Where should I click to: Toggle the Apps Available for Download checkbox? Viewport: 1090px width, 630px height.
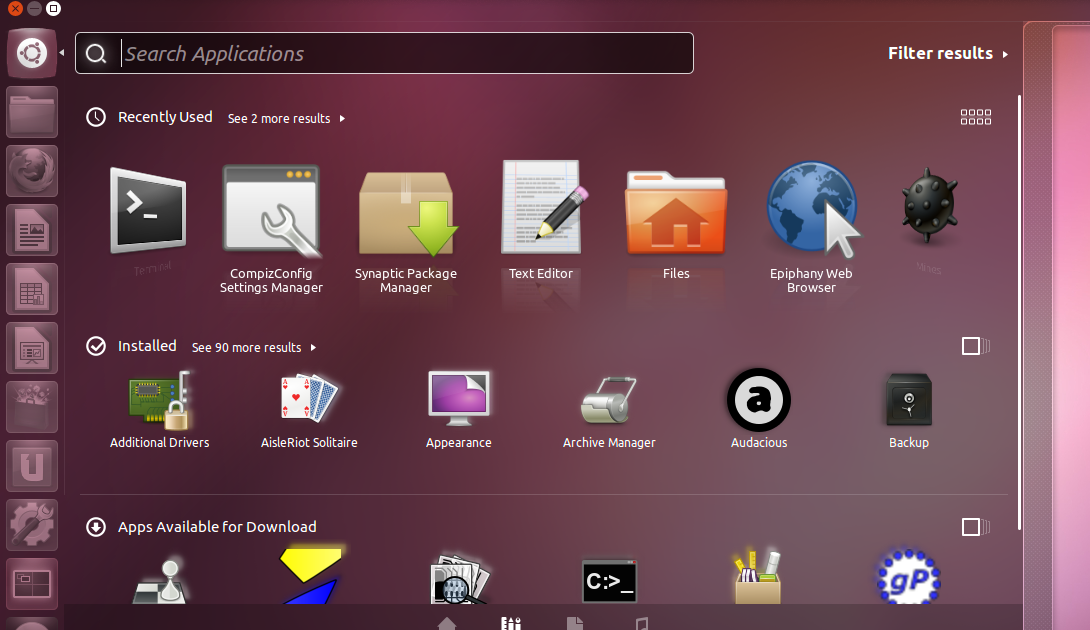[x=973, y=526]
